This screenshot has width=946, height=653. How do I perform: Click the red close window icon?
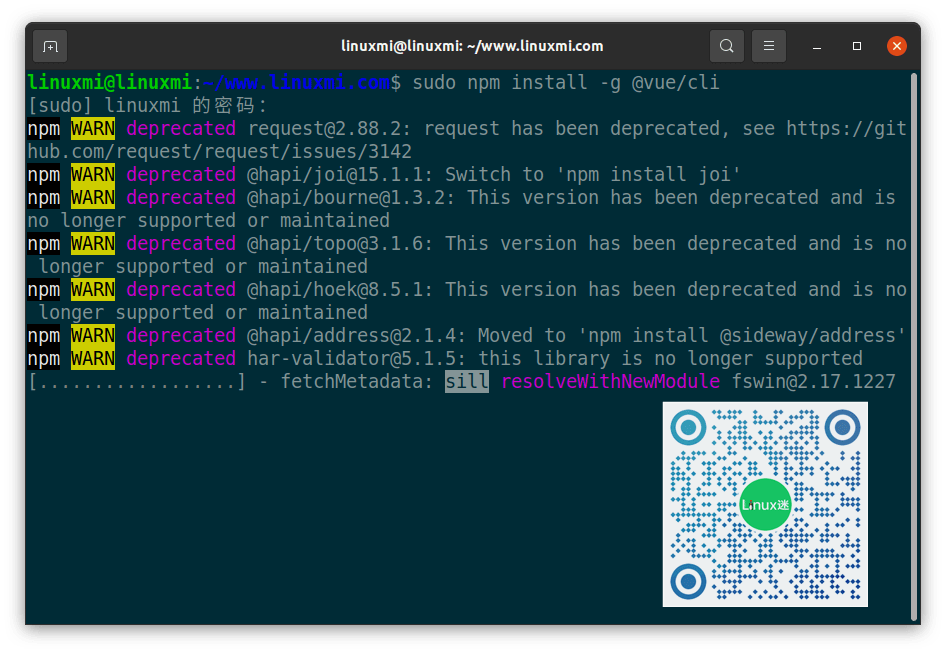tap(897, 46)
